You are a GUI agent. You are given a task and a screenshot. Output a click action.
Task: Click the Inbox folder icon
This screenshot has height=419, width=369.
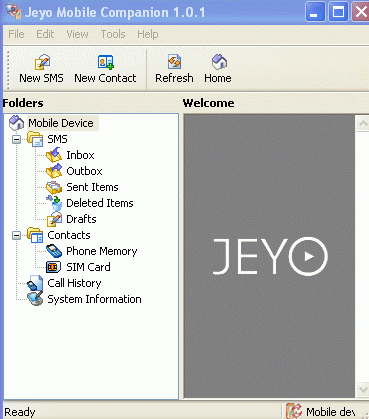point(54,155)
